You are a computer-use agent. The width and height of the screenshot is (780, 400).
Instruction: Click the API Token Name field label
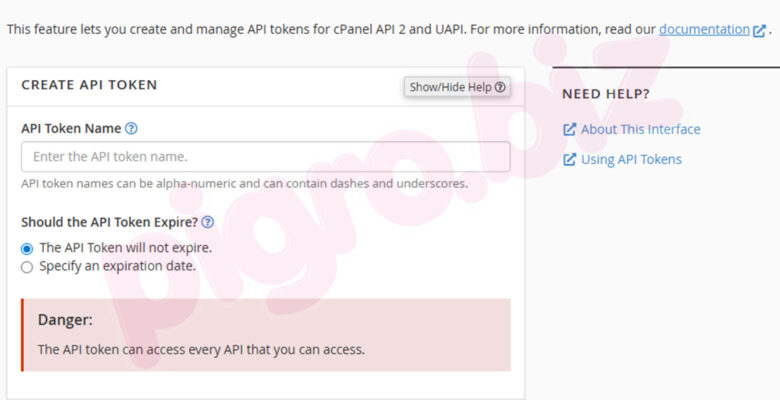[71, 128]
